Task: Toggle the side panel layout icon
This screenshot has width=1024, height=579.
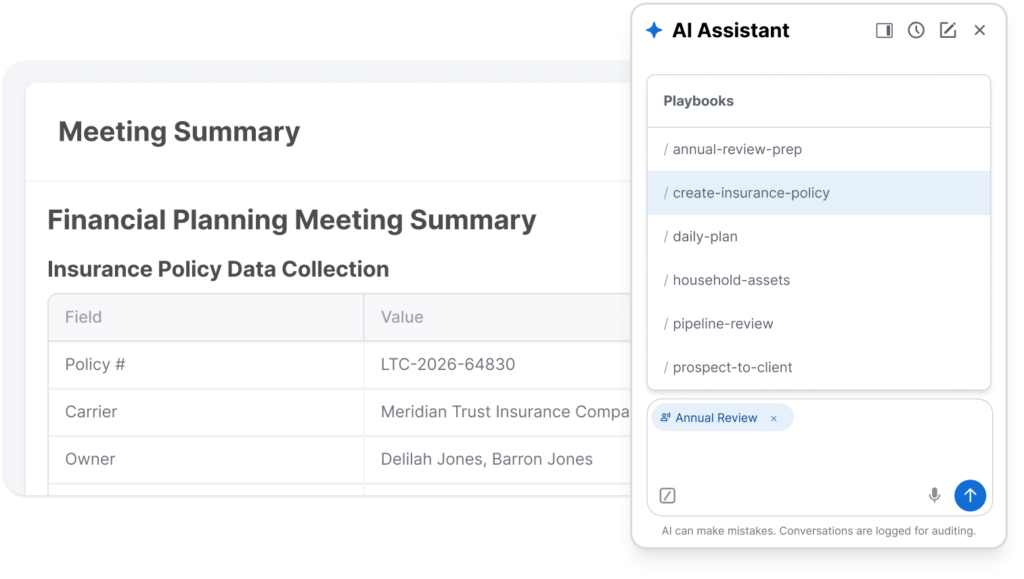Action: tap(884, 31)
